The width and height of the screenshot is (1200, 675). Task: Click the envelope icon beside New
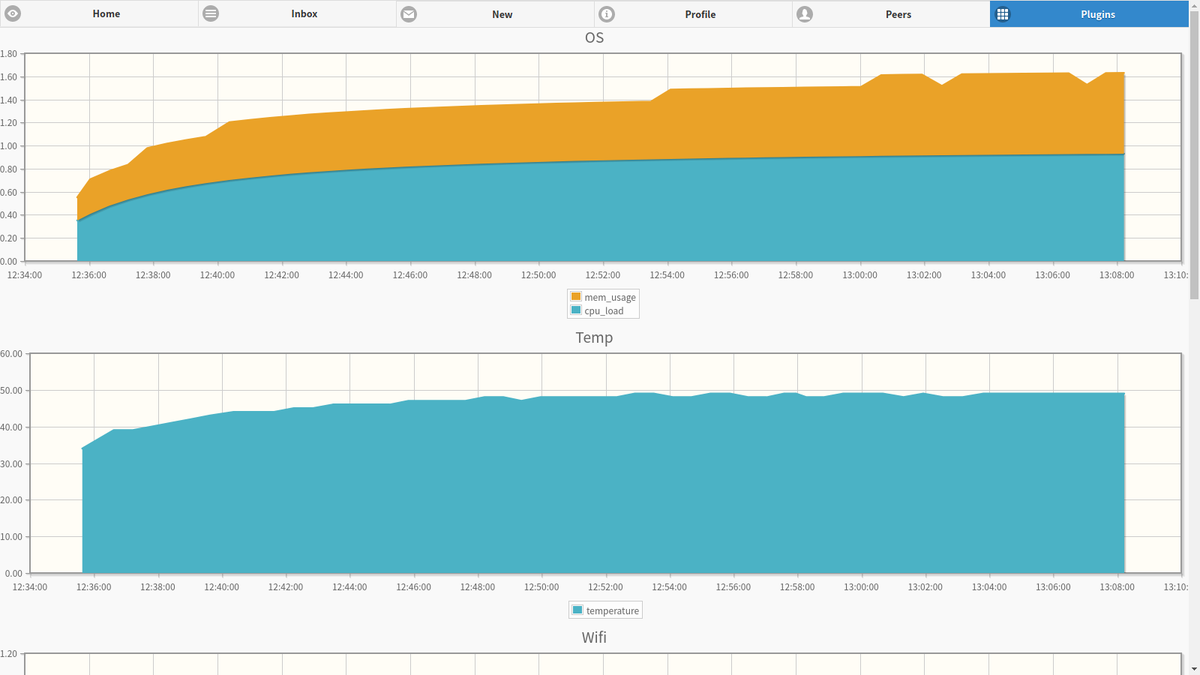tap(408, 14)
